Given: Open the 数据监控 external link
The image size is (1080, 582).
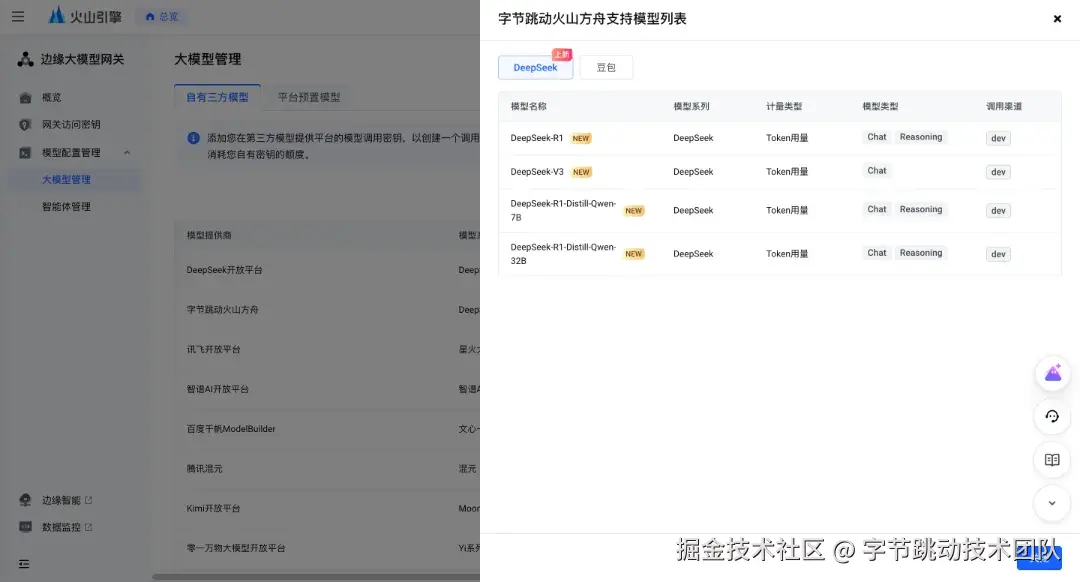Looking at the screenshot, I should pos(67,527).
